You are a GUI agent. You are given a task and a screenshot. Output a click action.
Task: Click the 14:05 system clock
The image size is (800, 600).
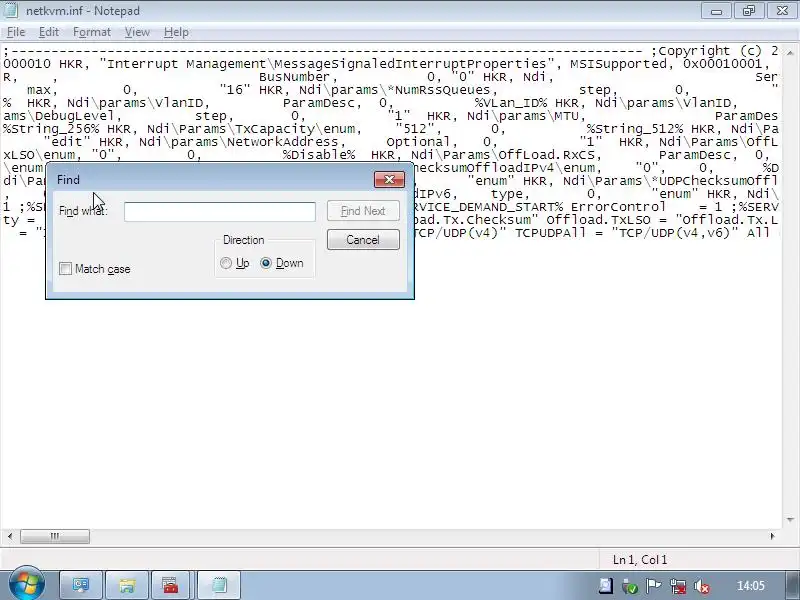coord(751,586)
